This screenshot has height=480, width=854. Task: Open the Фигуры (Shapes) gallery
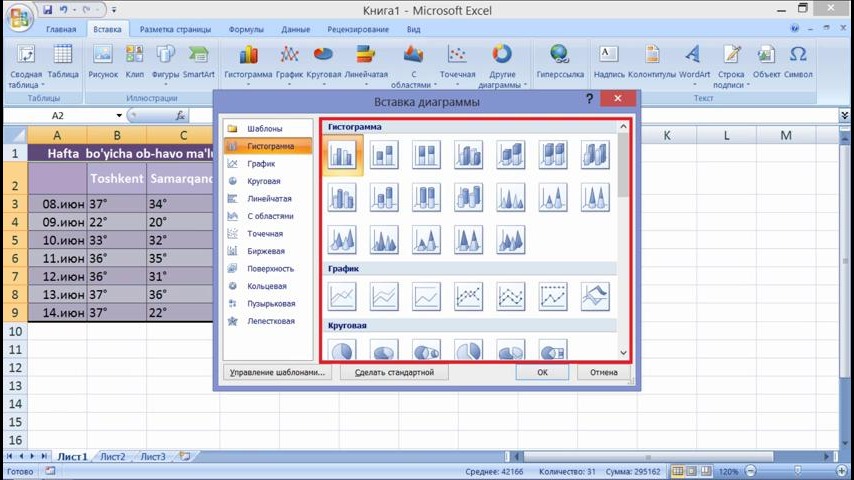166,61
